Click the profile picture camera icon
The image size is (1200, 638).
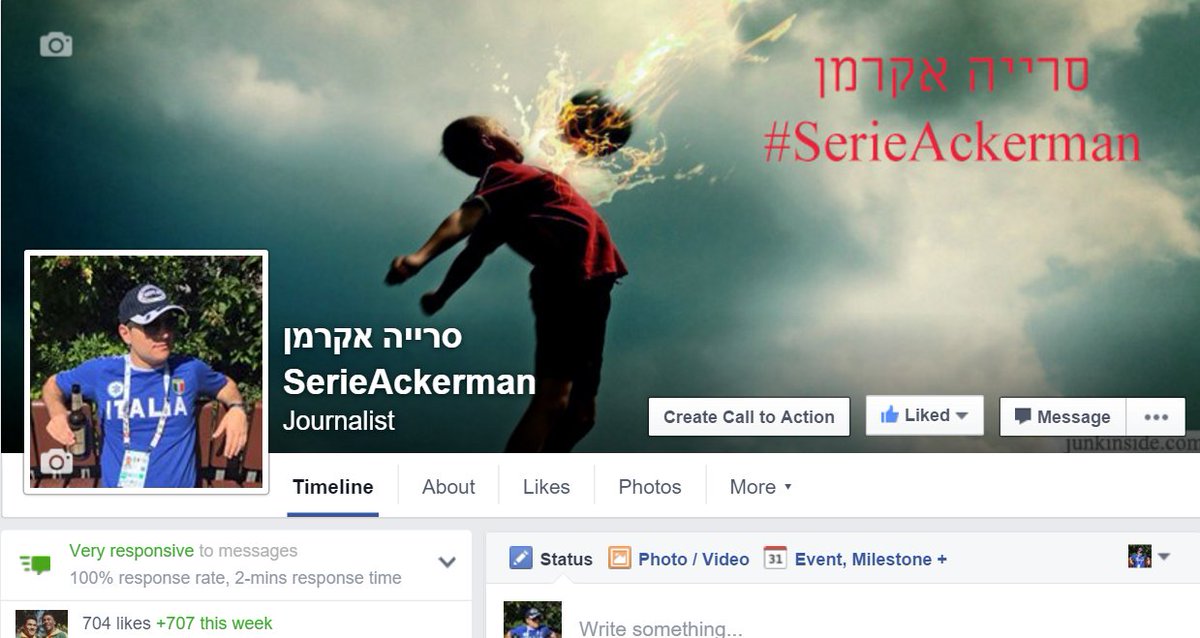56,461
